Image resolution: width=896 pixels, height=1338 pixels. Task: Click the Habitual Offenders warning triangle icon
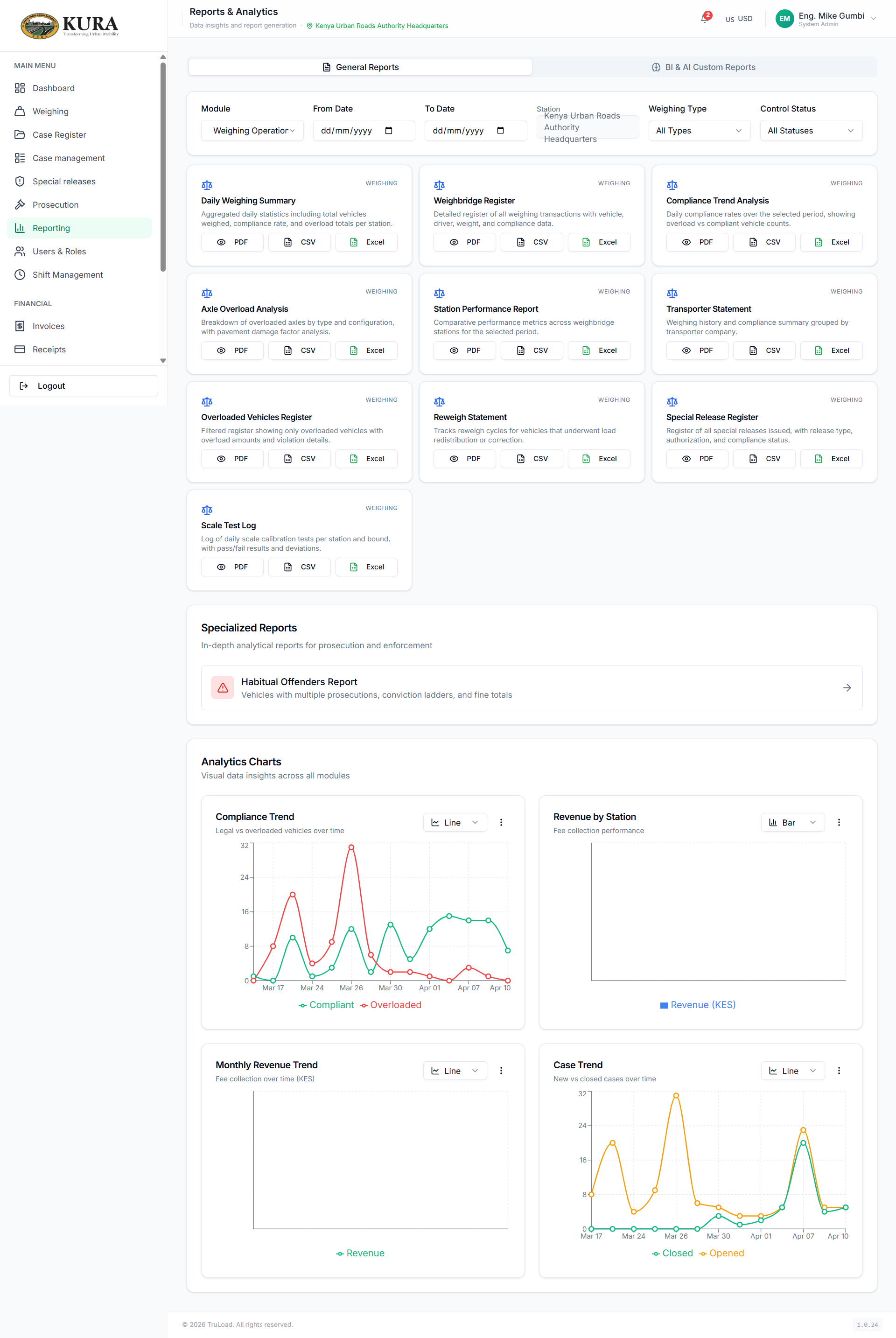point(223,688)
